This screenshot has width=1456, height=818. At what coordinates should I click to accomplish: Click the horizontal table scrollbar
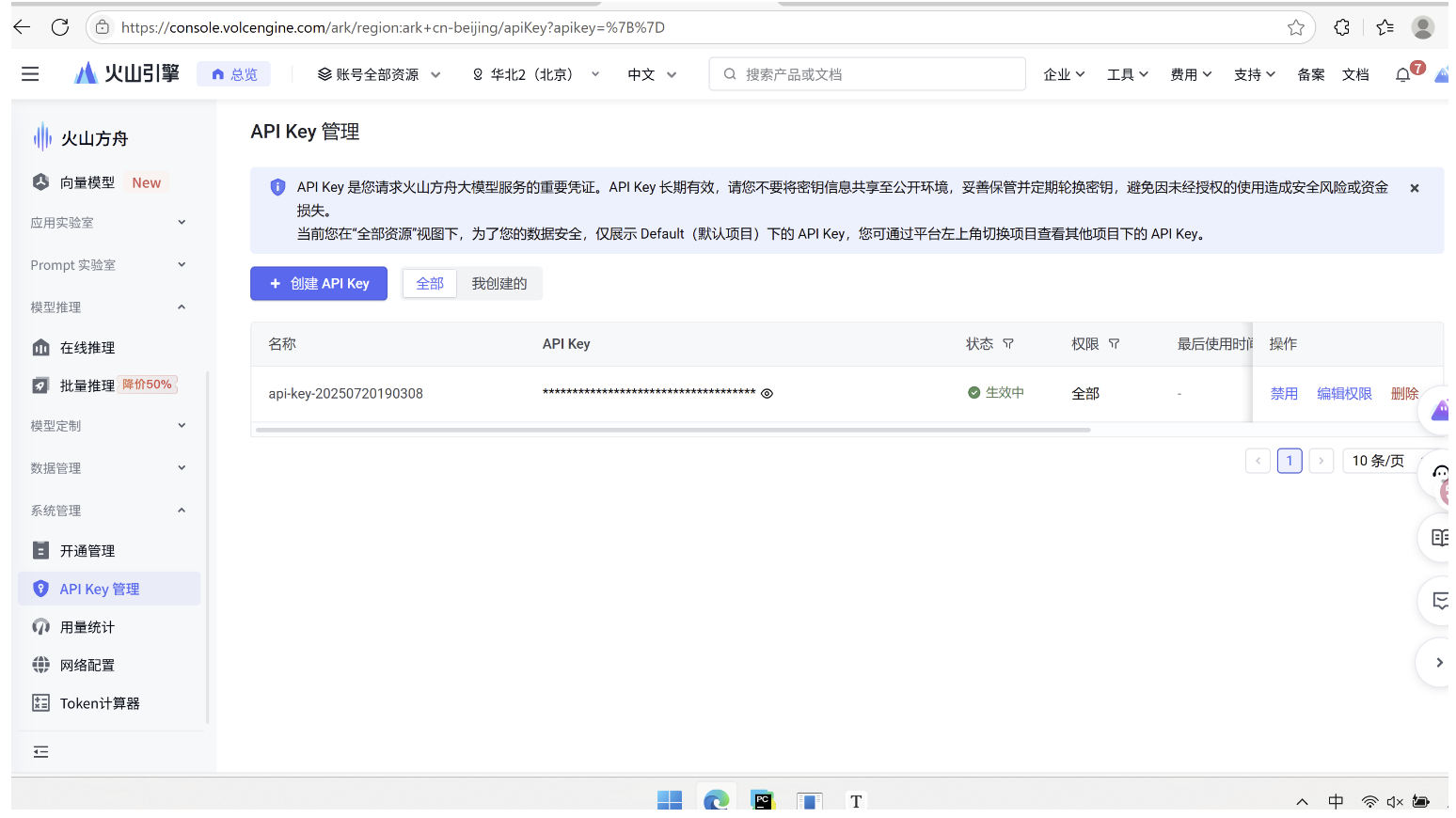(x=673, y=430)
